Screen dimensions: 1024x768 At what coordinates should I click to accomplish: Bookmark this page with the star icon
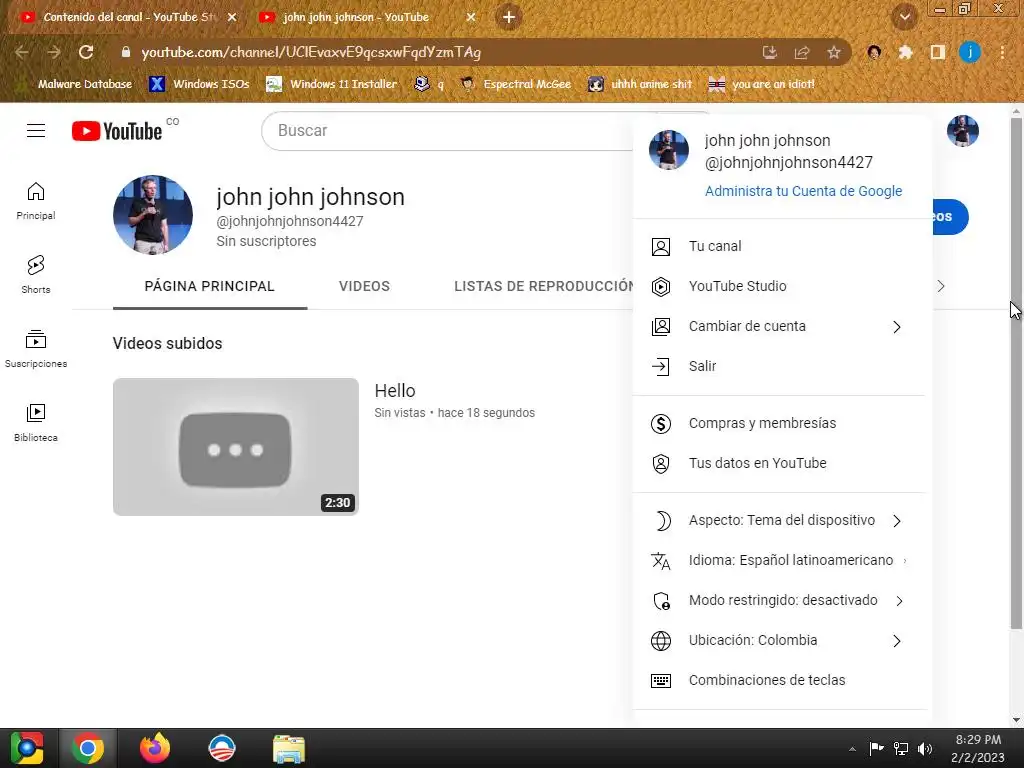[x=834, y=52]
